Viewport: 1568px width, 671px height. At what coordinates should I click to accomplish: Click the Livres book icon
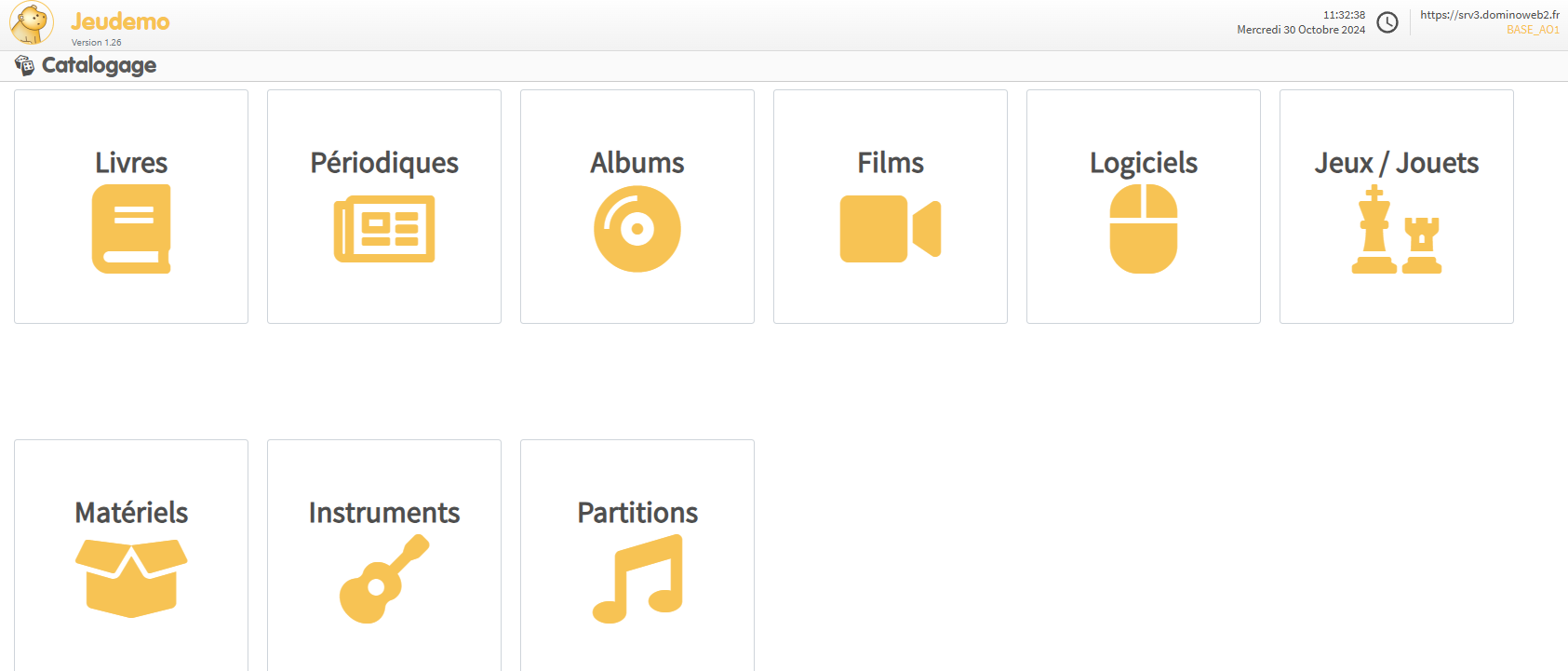(x=131, y=229)
